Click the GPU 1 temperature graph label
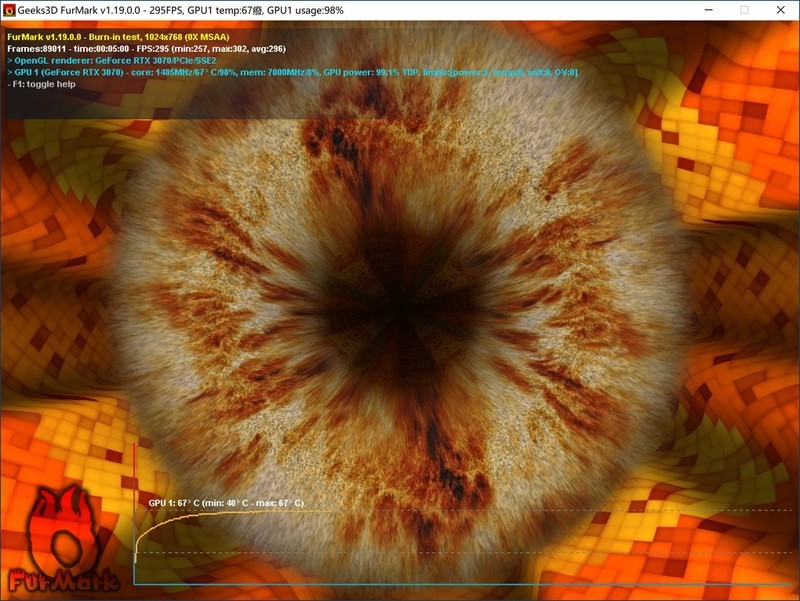Viewport: 800px width, 601px height. point(226,503)
